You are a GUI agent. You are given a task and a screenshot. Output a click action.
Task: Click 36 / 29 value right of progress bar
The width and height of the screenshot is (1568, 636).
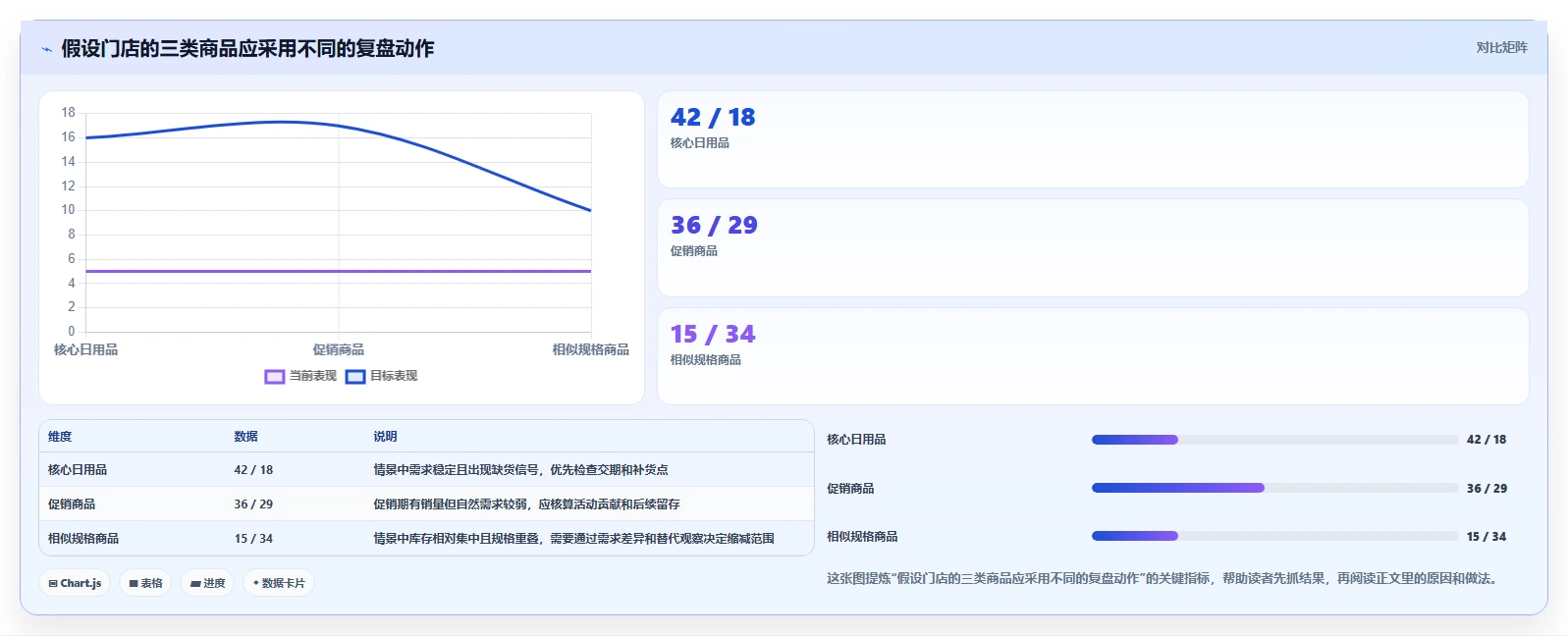[1487, 489]
